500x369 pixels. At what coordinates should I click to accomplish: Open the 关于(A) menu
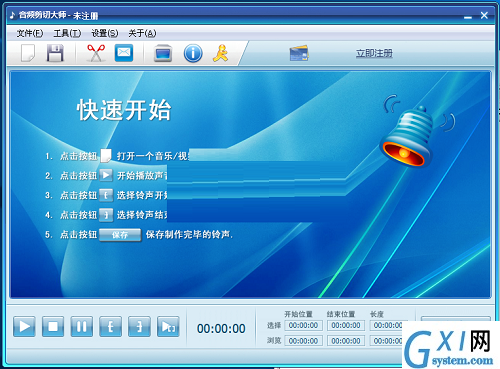point(142,33)
